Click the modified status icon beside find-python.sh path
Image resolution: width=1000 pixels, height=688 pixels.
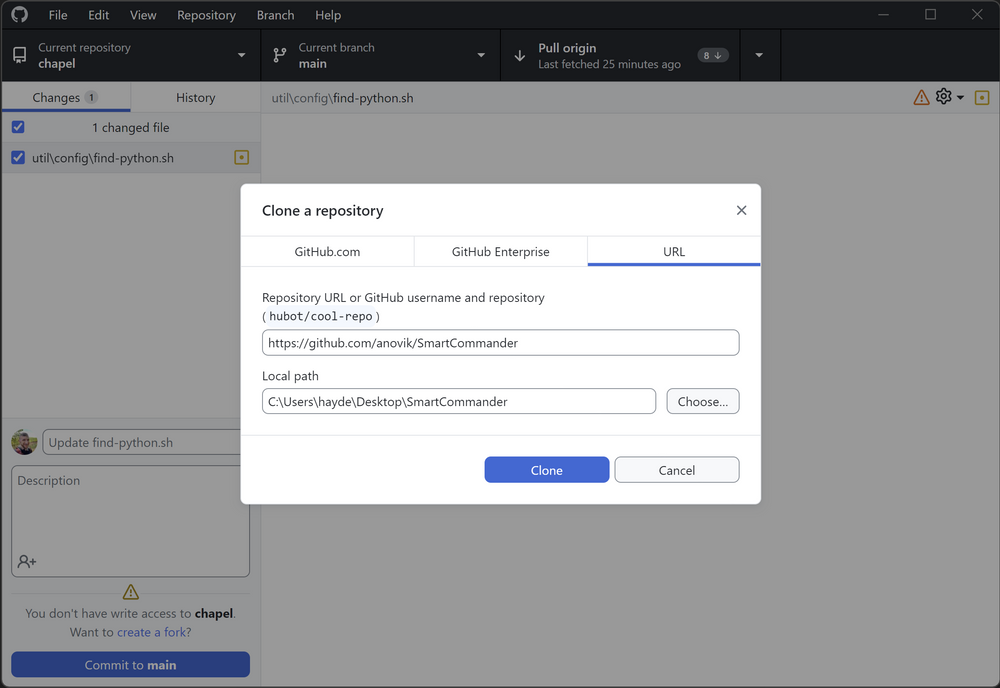[240, 157]
